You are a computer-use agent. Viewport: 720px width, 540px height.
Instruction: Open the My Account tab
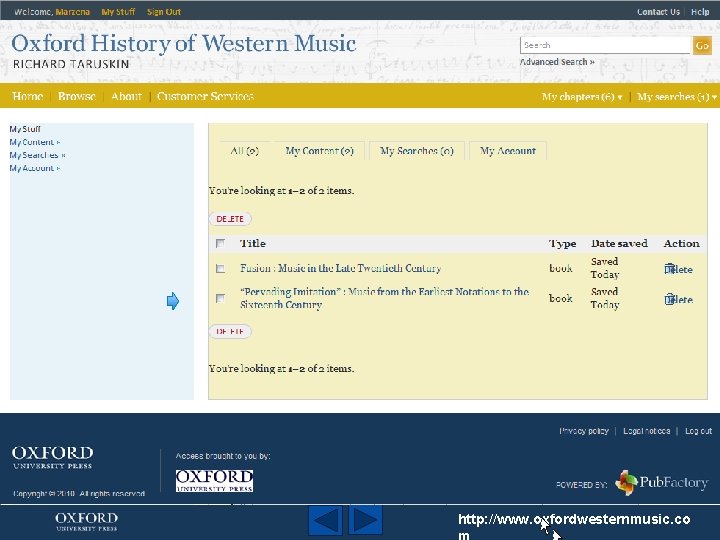point(508,151)
